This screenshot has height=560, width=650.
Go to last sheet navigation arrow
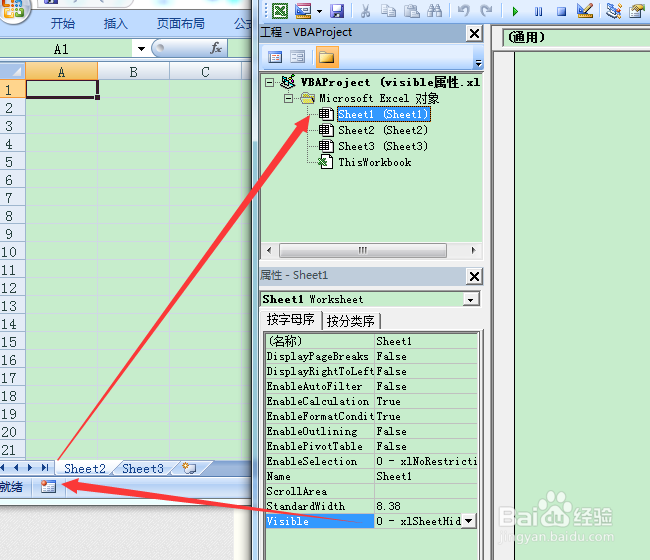[45, 468]
